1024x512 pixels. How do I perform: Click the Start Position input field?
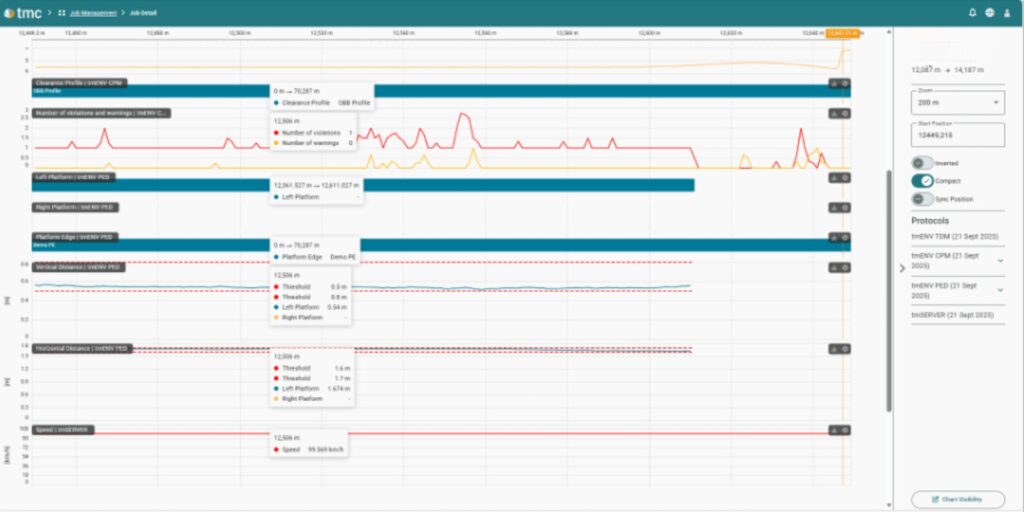(957, 135)
